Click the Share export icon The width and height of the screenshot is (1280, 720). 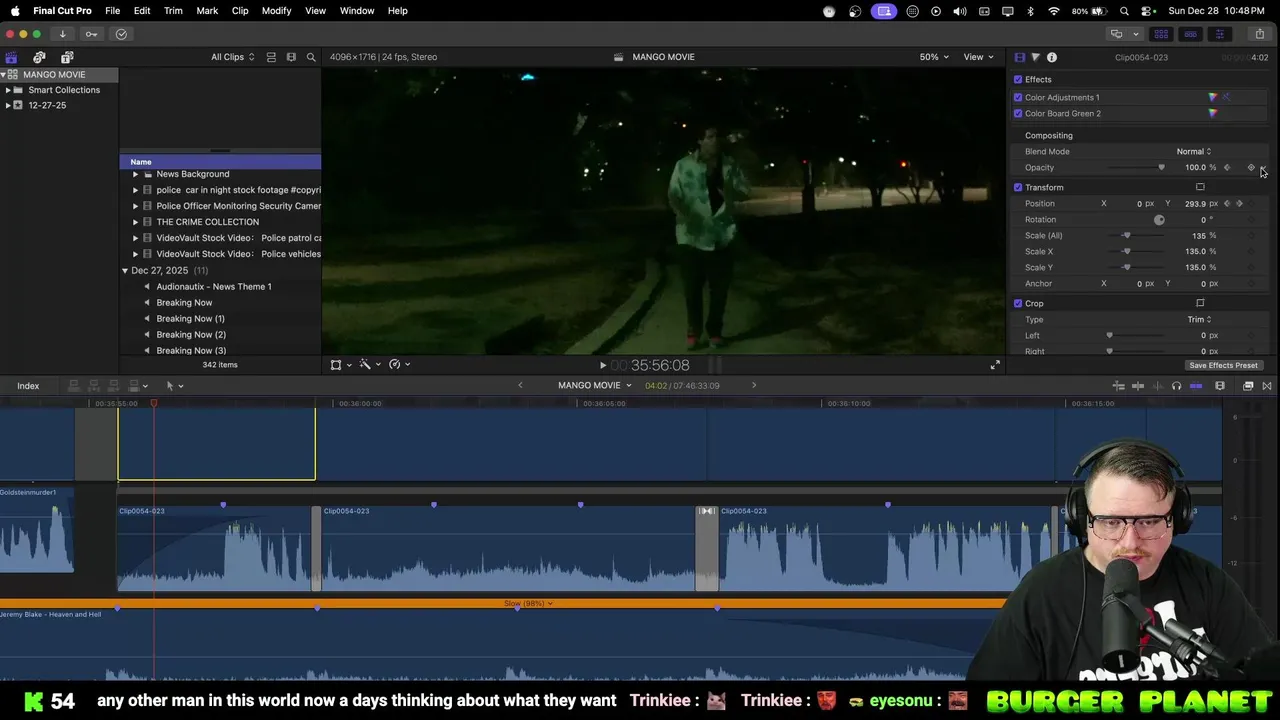(1259, 34)
